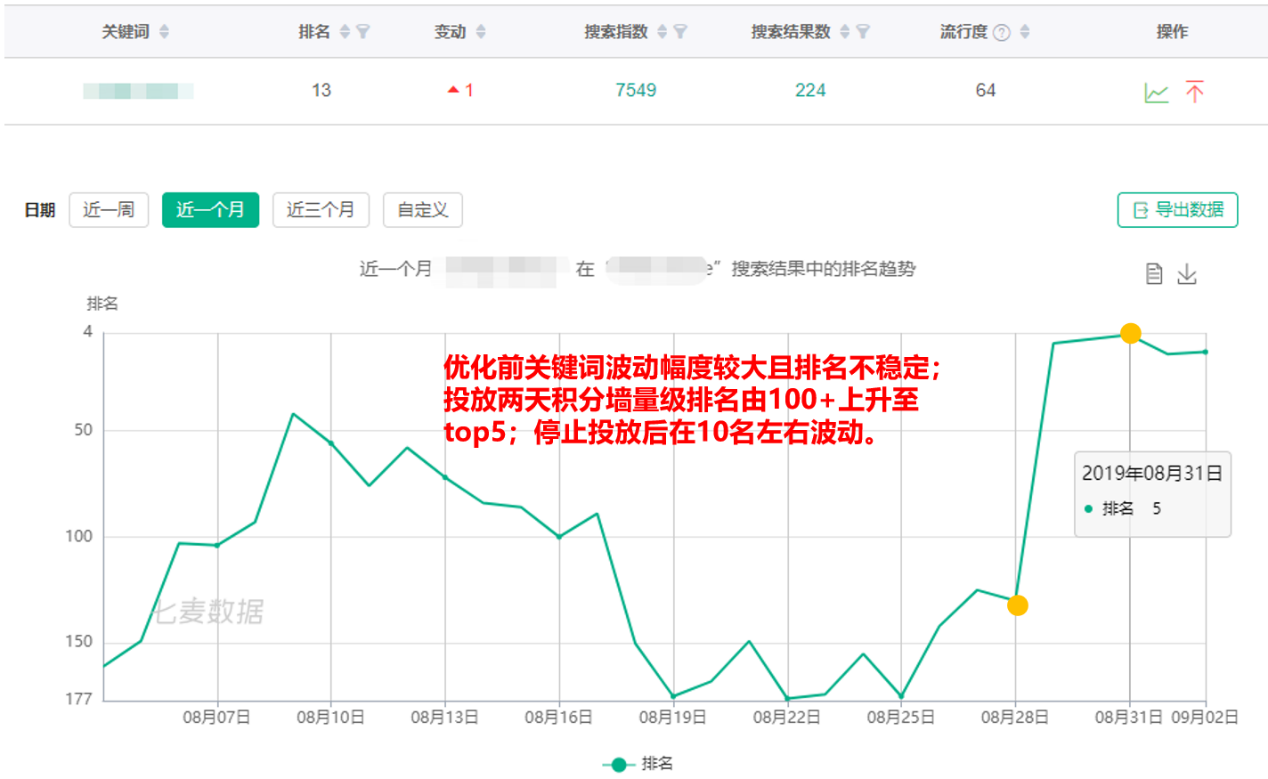
Task: Download the chart as image icon
Action: coord(1187,274)
